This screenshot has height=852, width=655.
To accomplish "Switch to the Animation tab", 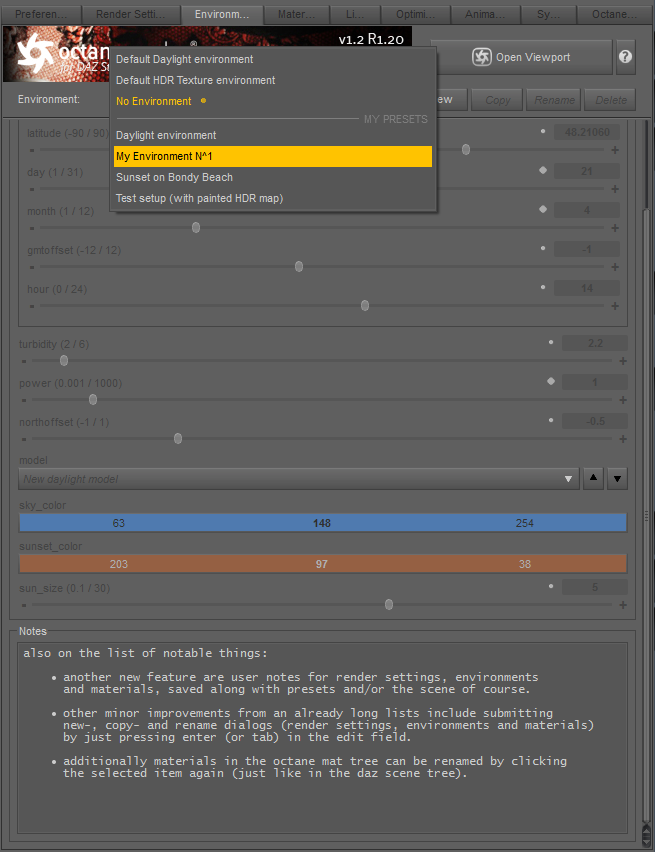I will point(485,14).
